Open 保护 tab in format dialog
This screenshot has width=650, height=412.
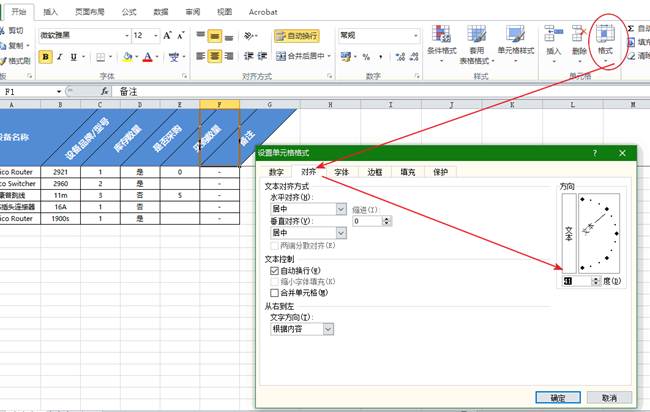click(440, 172)
